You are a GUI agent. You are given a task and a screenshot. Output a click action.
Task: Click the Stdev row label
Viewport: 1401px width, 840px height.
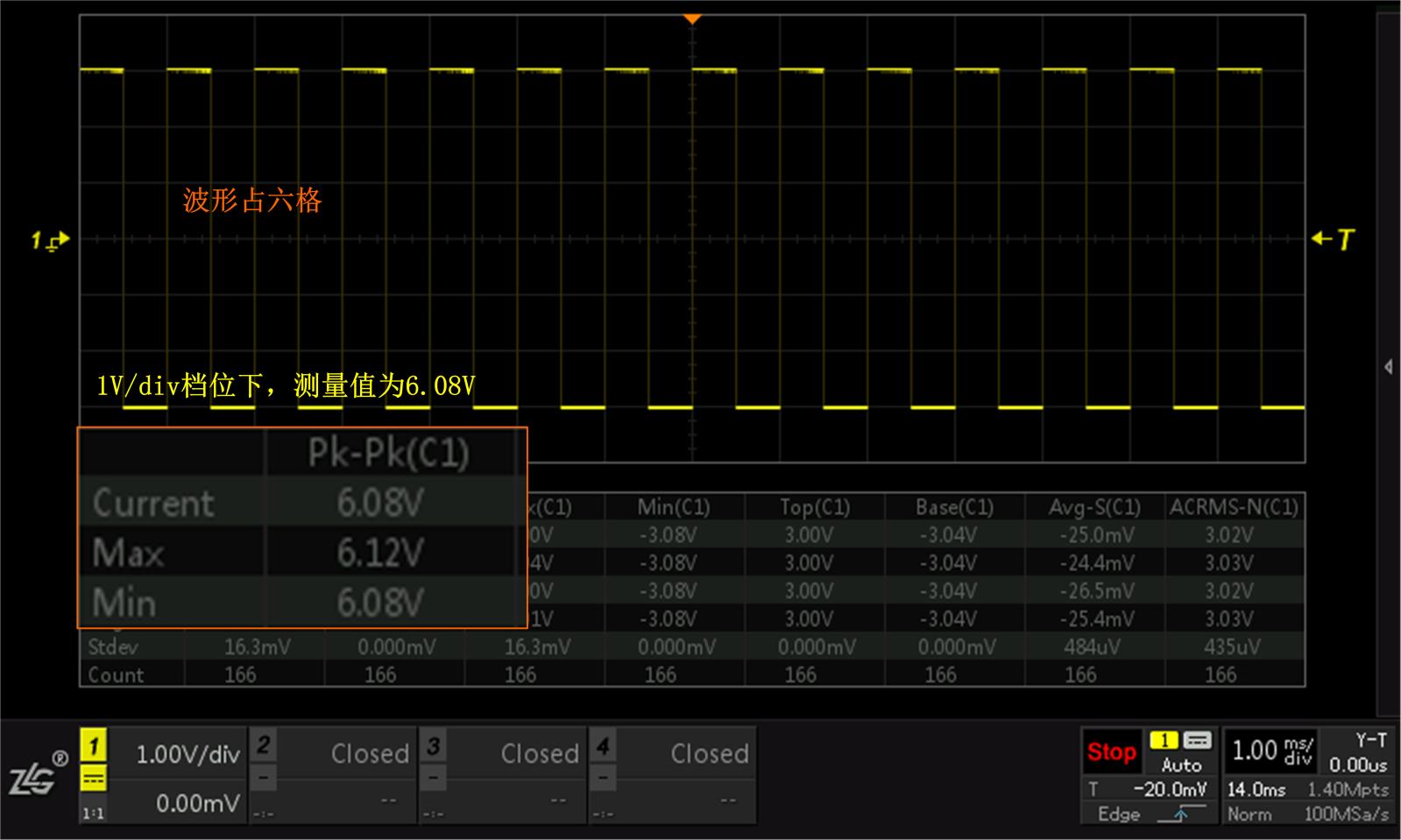click(x=113, y=646)
